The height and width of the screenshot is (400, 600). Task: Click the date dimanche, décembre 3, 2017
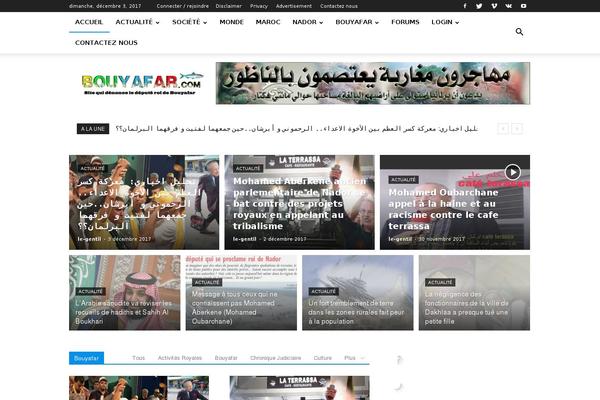(105, 6)
